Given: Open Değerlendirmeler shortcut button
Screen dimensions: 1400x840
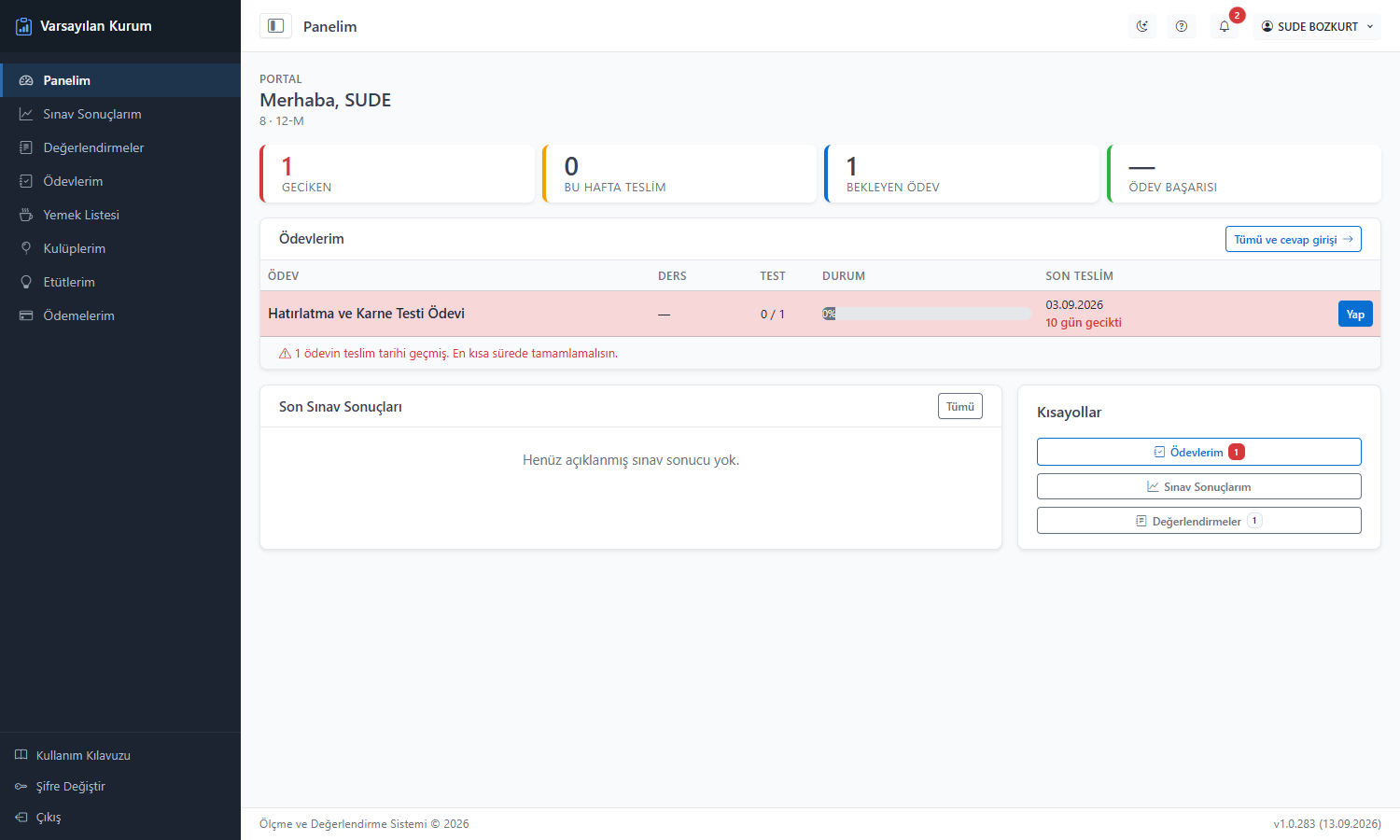Looking at the screenshot, I should (1199, 521).
